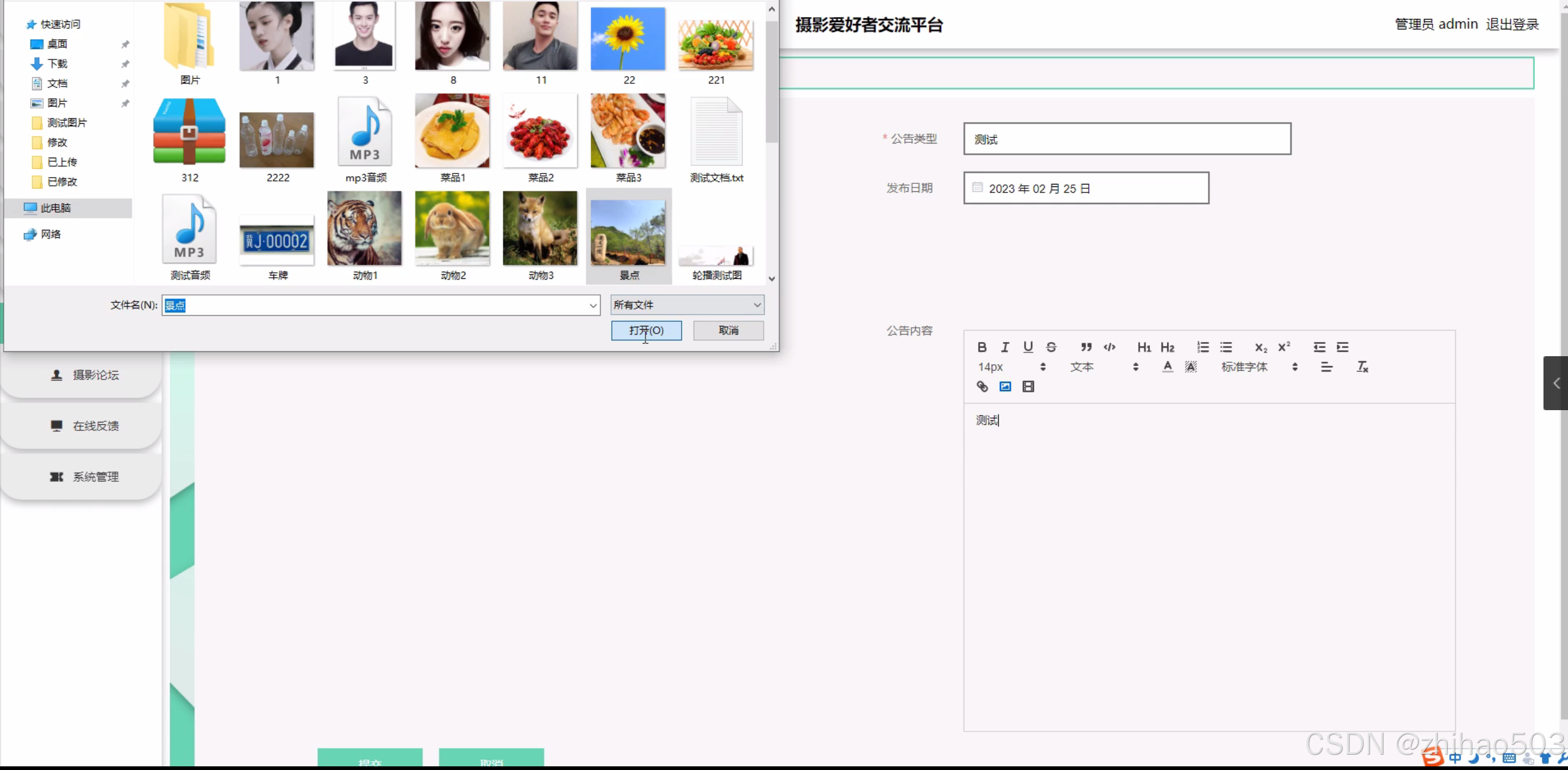The width and height of the screenshot is (1568, 770).
Task: Click the 打开(O) button
Action: pos(646,330)
